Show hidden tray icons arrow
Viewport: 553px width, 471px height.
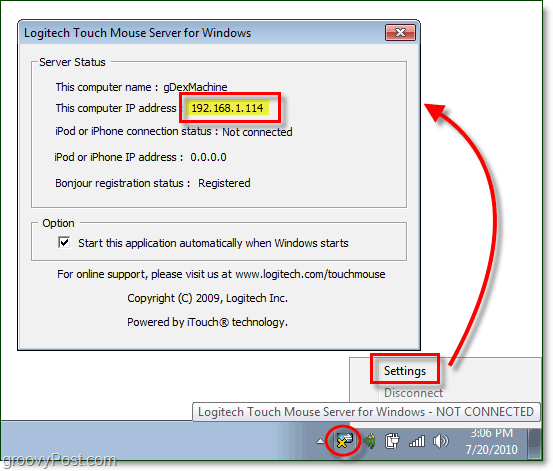click(320, 441)
